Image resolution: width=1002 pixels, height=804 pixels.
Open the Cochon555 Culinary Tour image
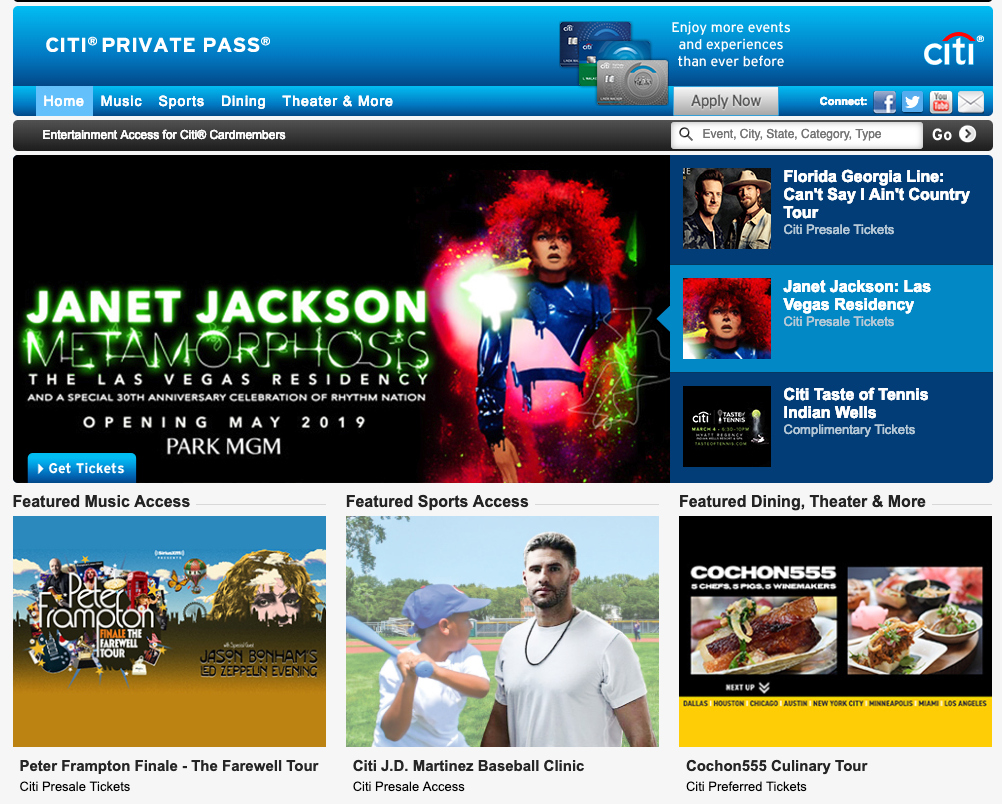835,631
